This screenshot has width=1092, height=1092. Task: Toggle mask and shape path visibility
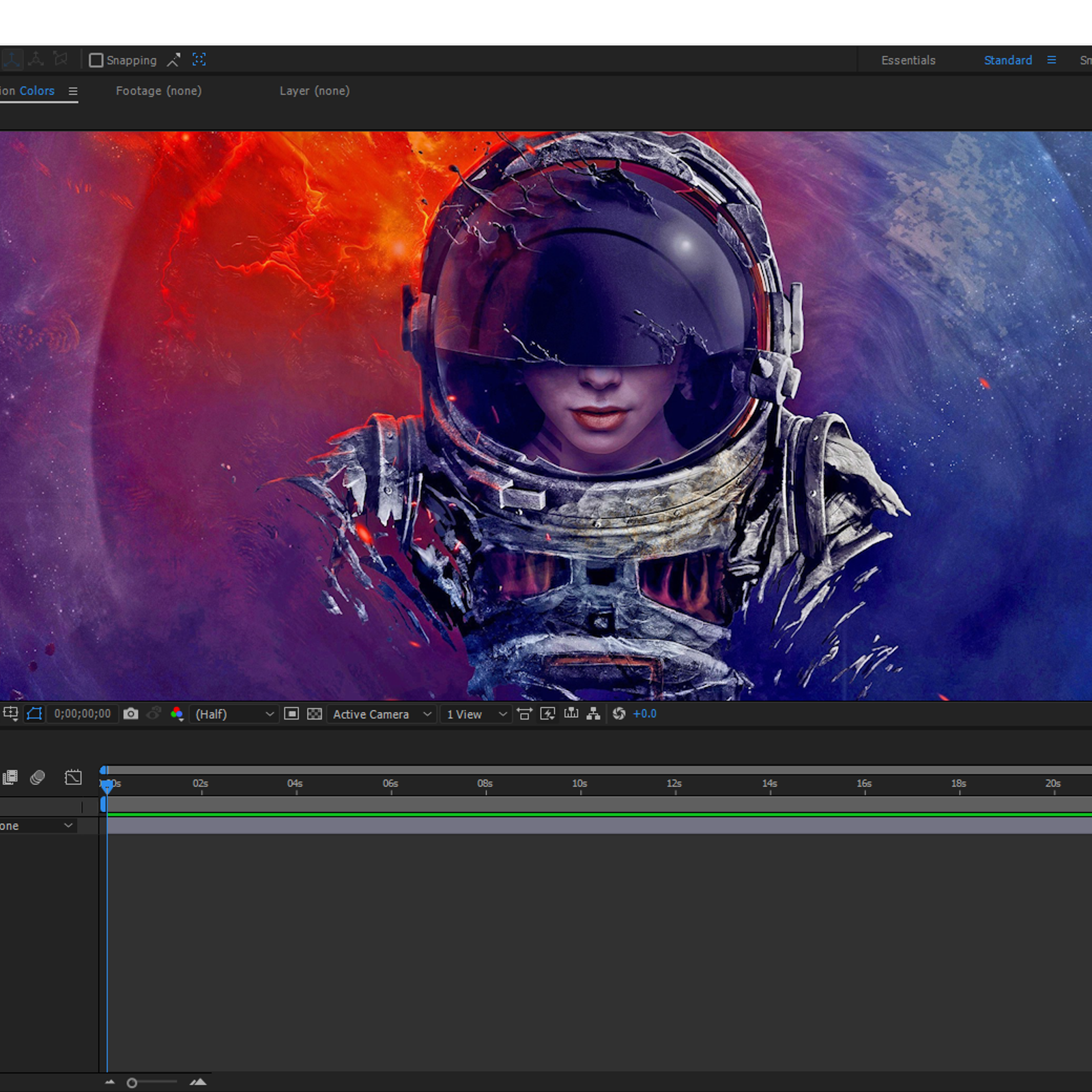[x=34, y=714]
